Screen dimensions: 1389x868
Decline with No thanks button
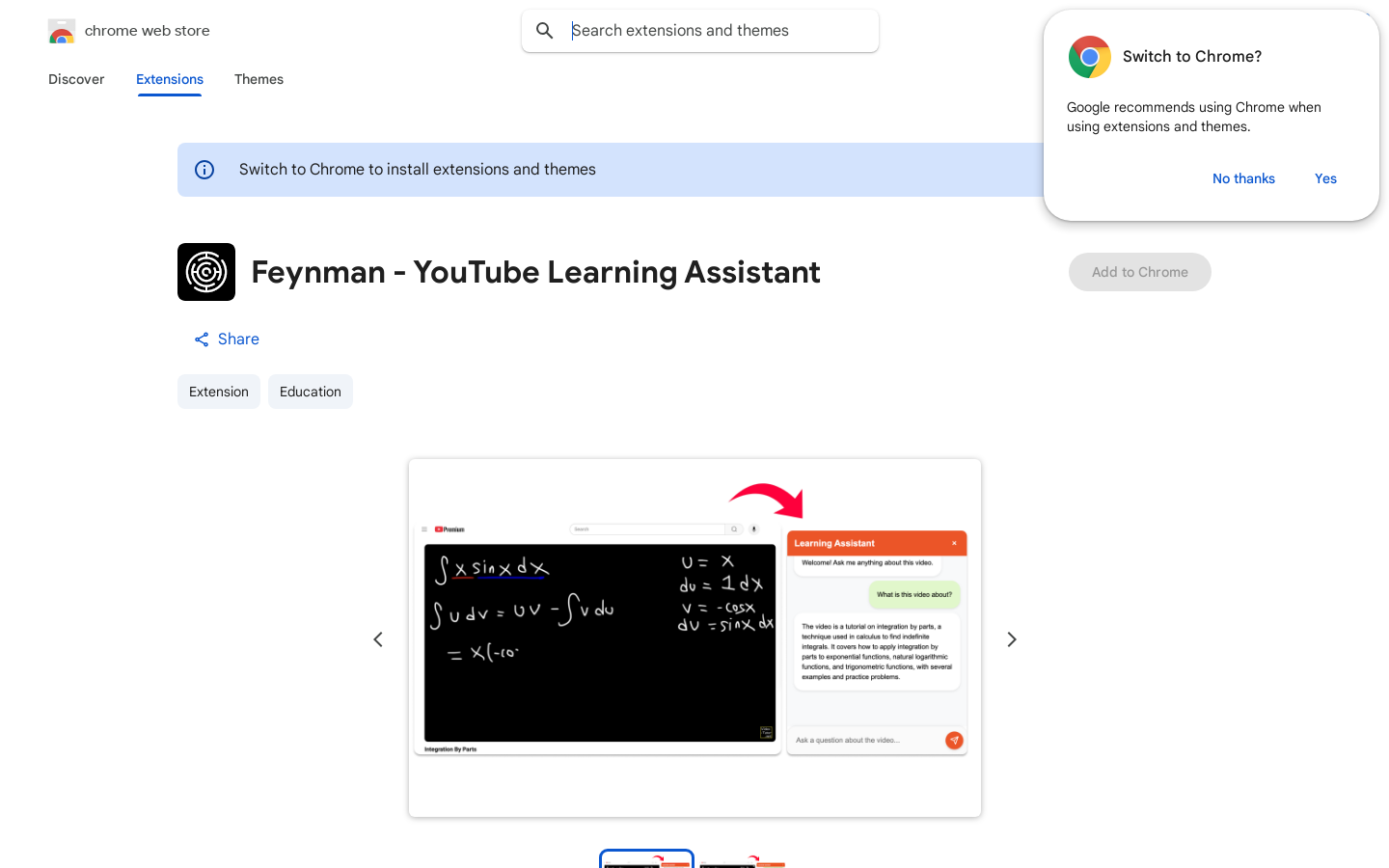pos(1243,178)
